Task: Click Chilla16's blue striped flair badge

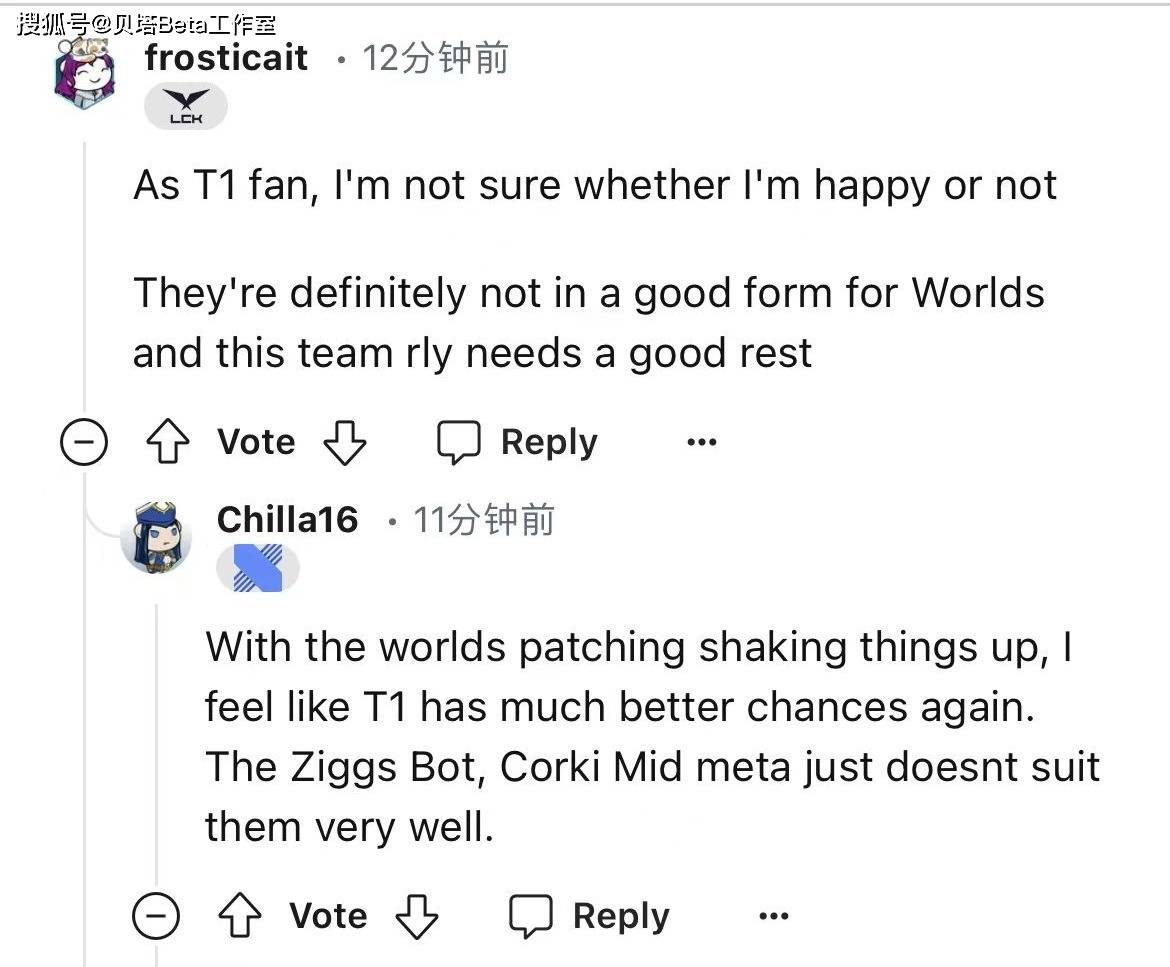Action: tap(258, 569)
